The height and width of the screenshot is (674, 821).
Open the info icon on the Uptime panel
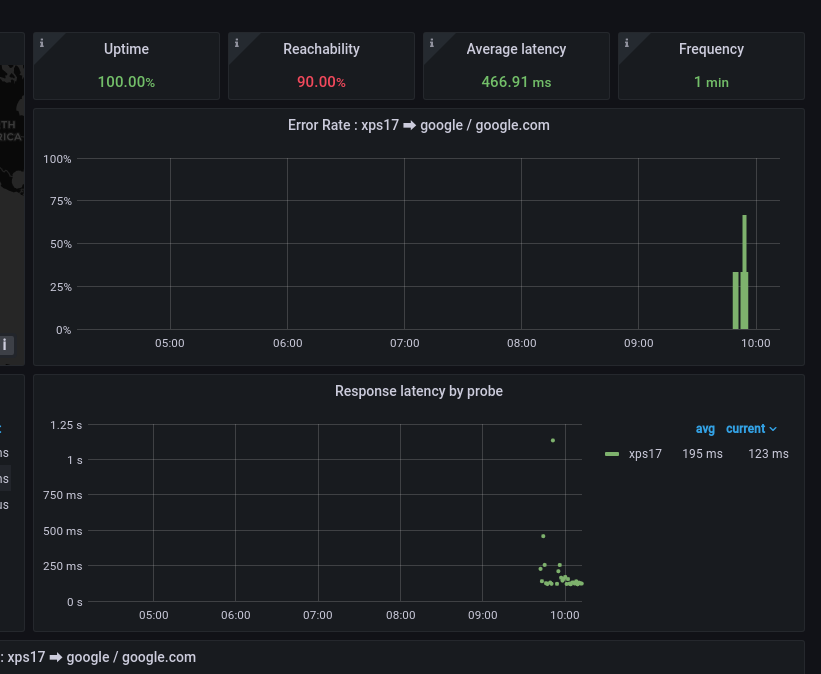point(41,42)
